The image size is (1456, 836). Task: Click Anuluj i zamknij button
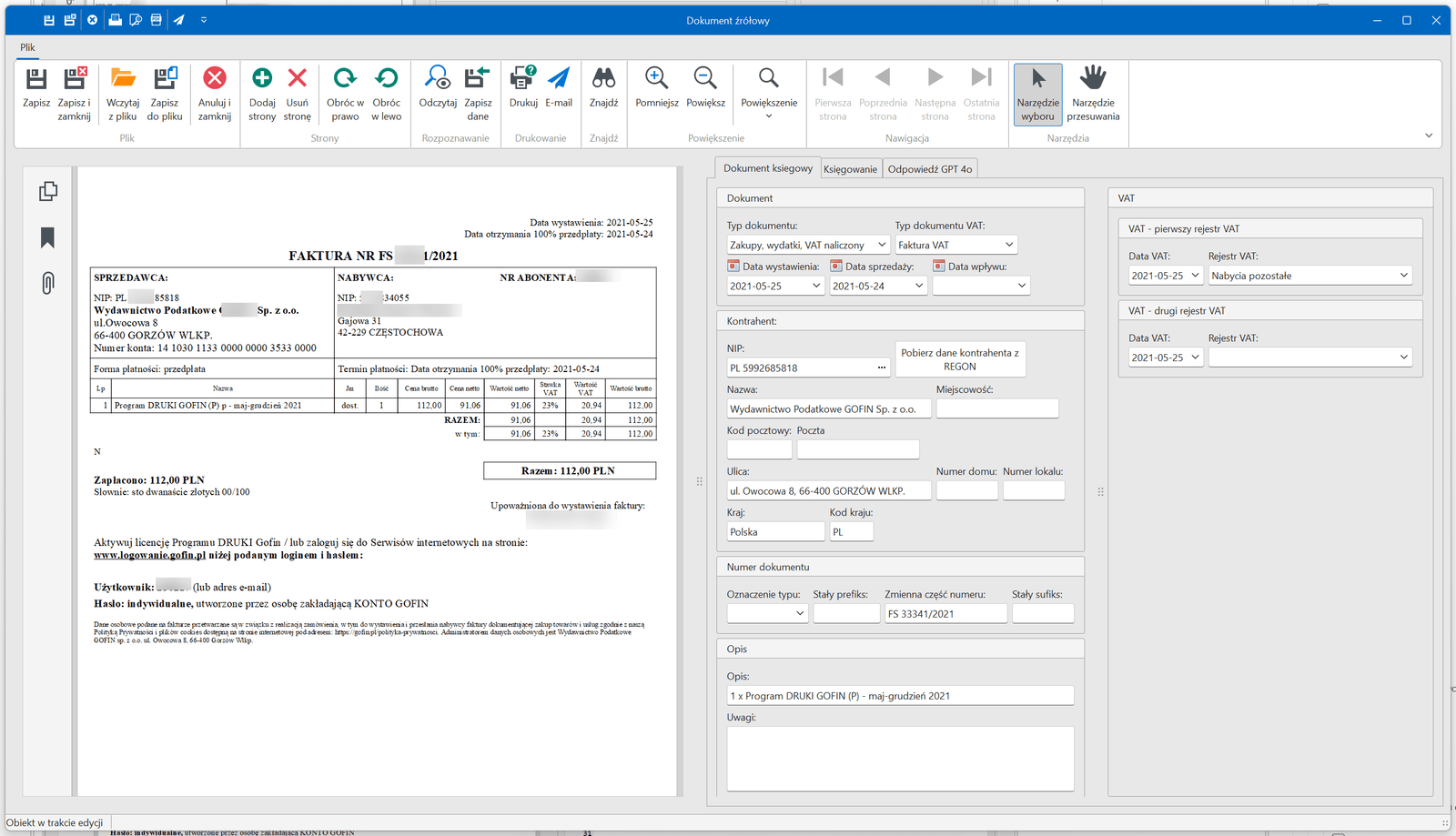(x=215, y=79)
